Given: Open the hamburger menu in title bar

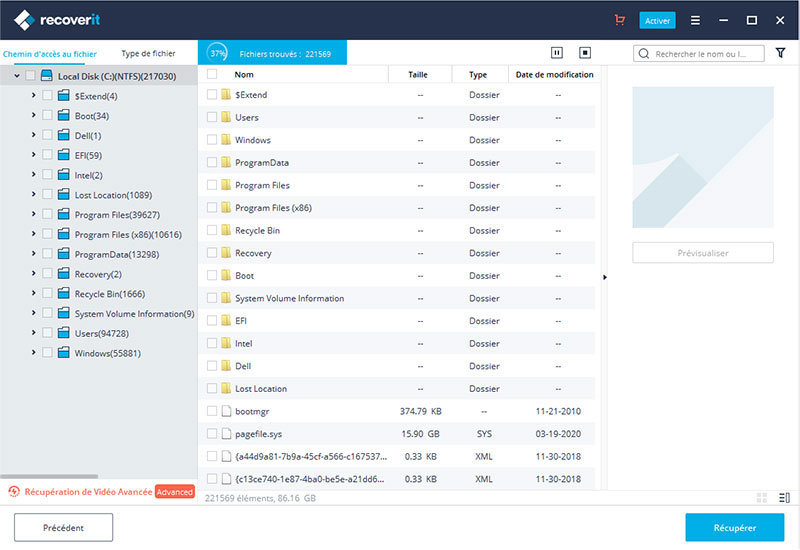Looking at the screenshot, I should pos(695,20).
